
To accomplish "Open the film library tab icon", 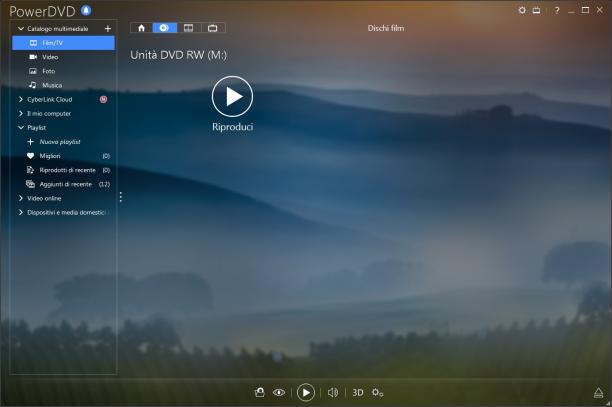I will 189,28.
